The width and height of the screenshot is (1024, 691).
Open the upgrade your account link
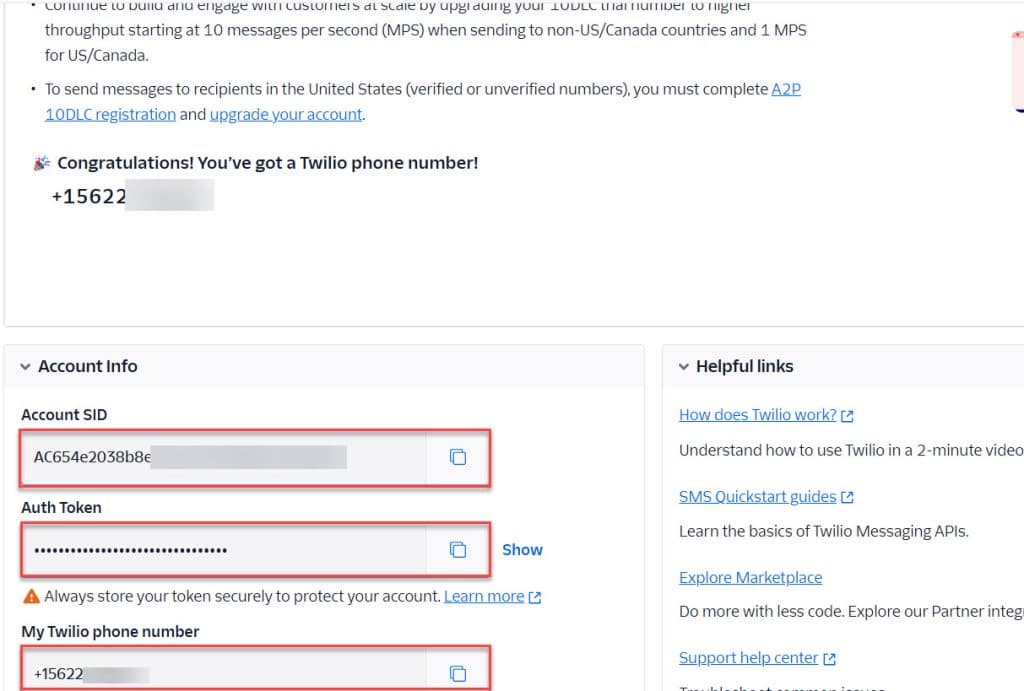pos(286,114)
